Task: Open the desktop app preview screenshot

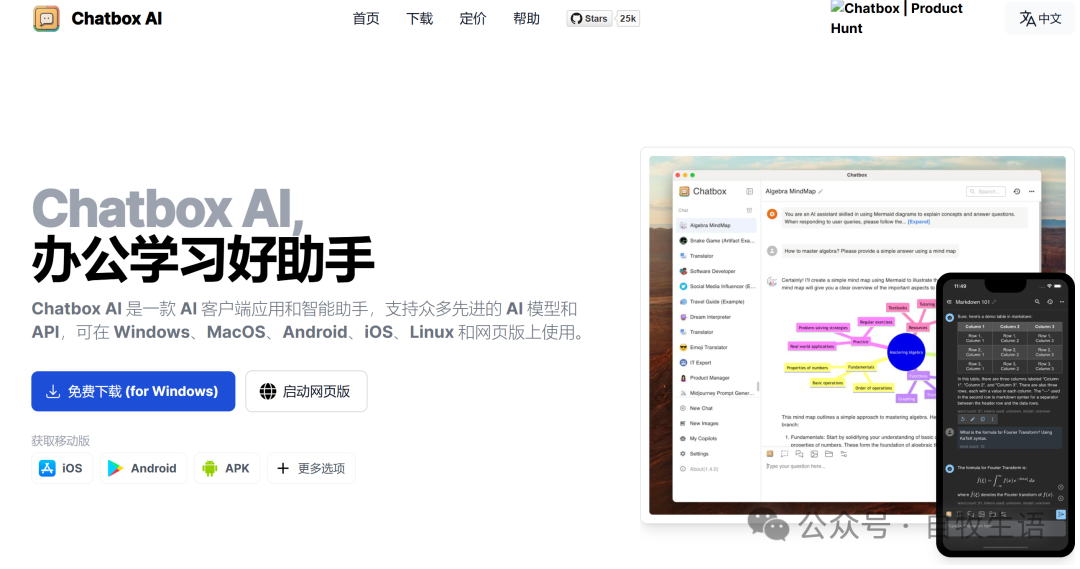Action: [857, 335]
